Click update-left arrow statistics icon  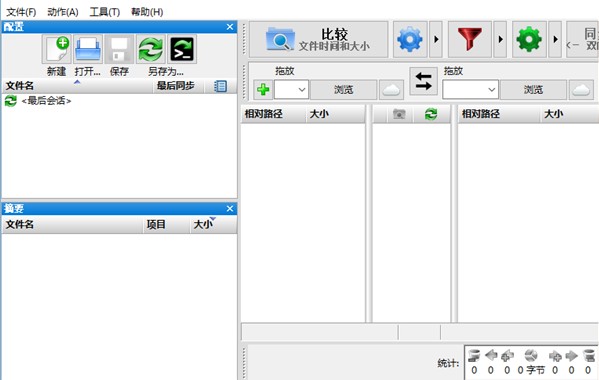(491, 356)
